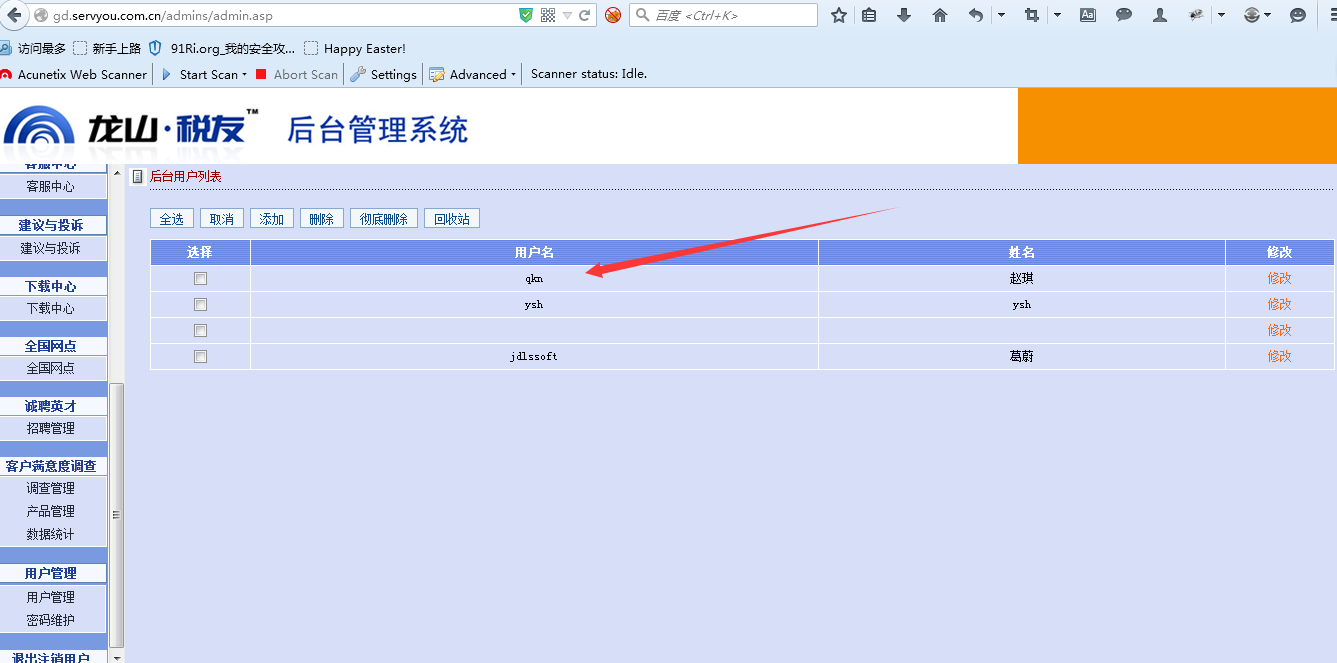This screenshot has height=663, width=1337.
Task: Click the 删除 button
Action: tap(322, 219)
